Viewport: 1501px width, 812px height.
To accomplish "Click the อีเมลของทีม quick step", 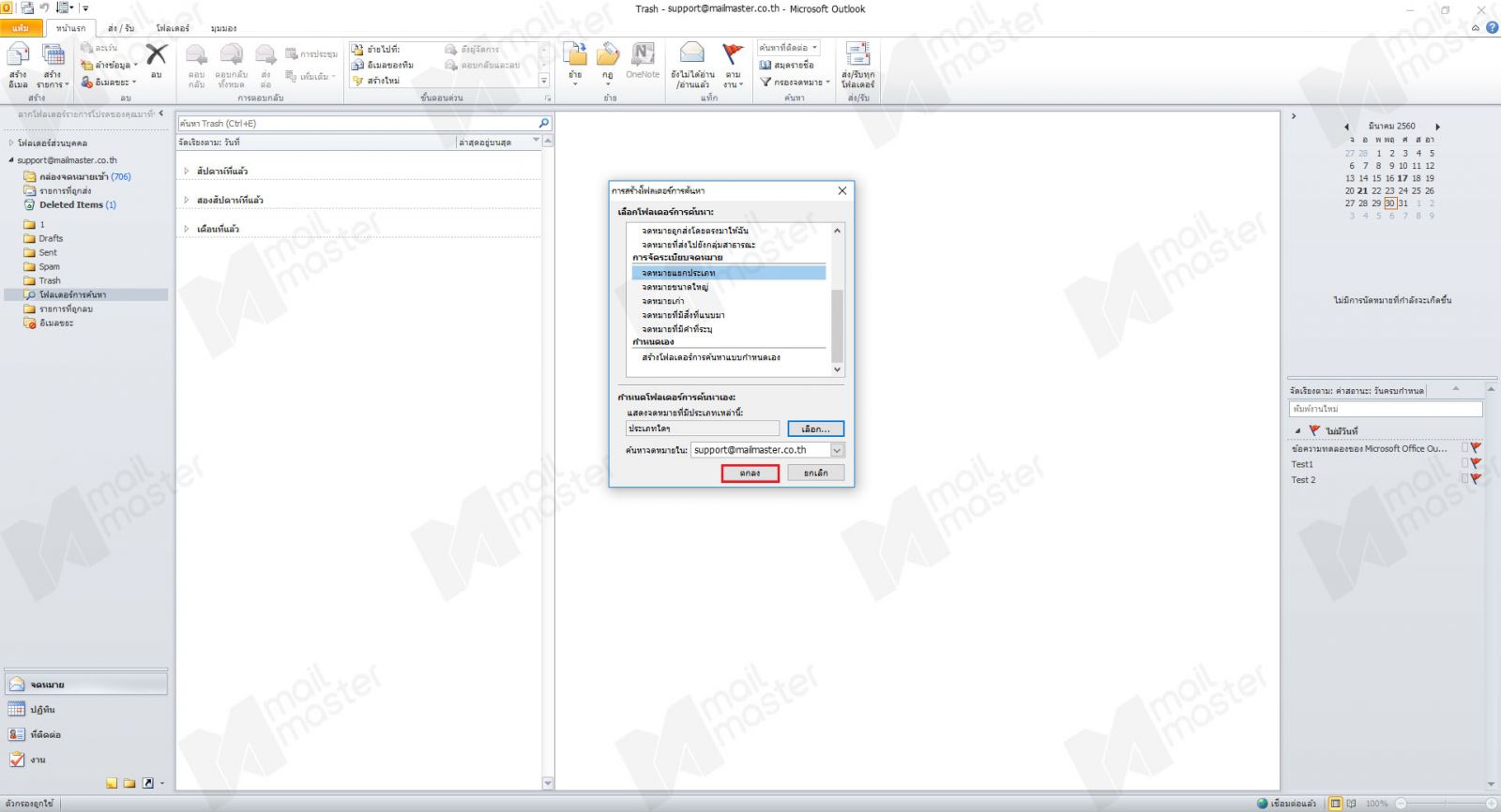I will click(383, 65).
